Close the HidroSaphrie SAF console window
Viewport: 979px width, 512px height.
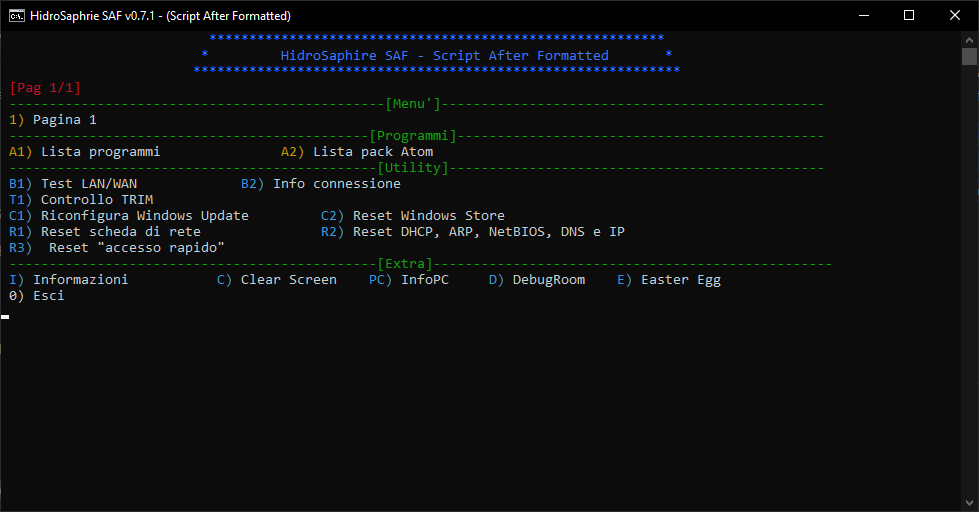955,16
